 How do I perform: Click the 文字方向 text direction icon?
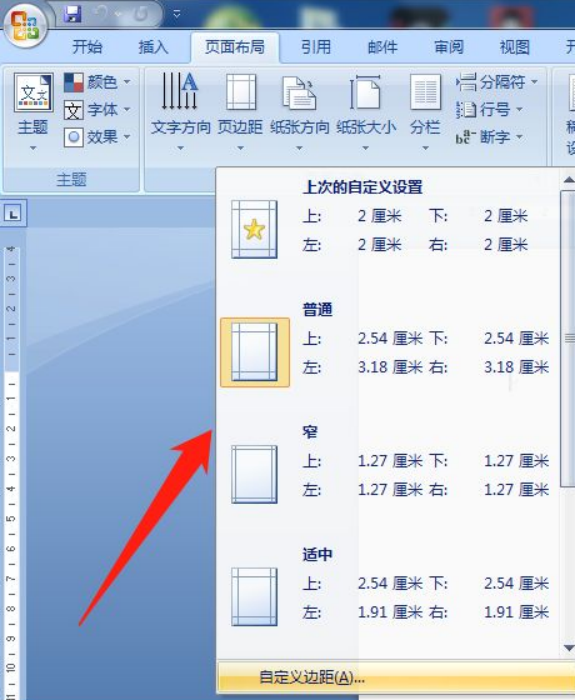pyautogui.click(x=180, y=91)
